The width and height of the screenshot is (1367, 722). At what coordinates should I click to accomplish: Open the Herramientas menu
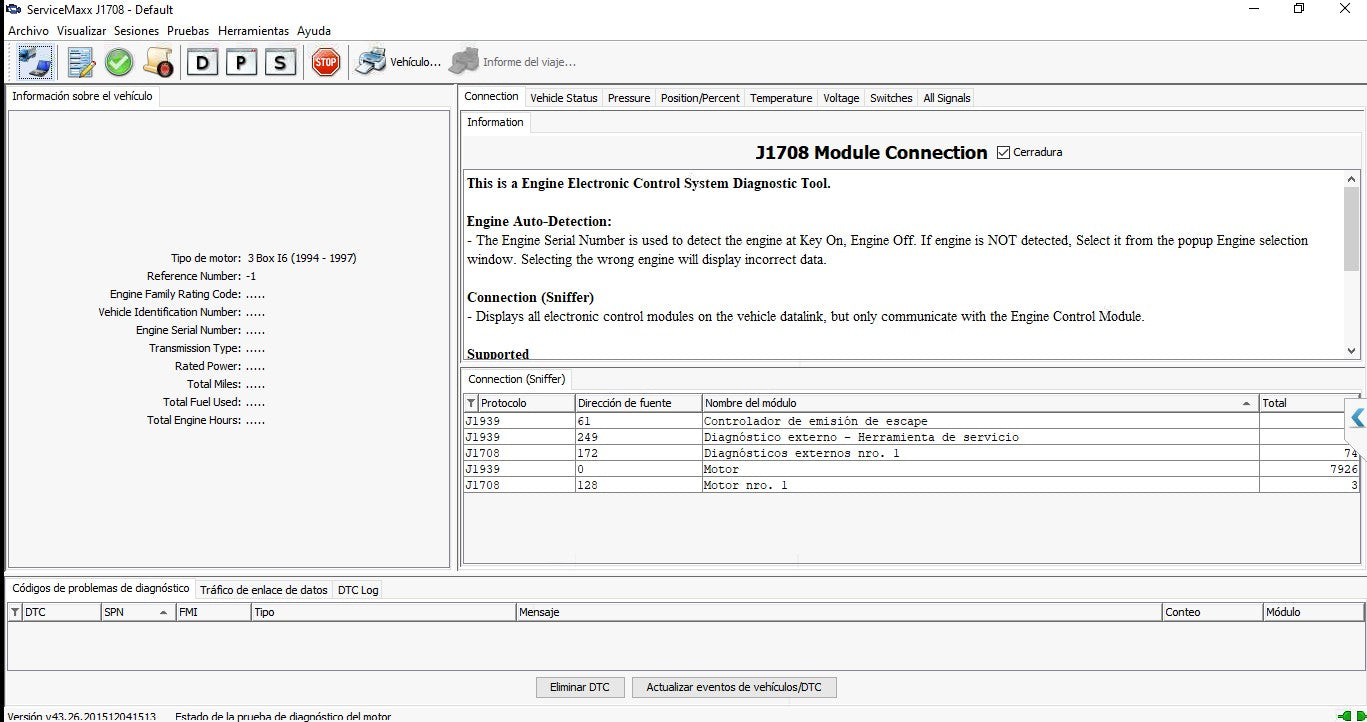253,31
